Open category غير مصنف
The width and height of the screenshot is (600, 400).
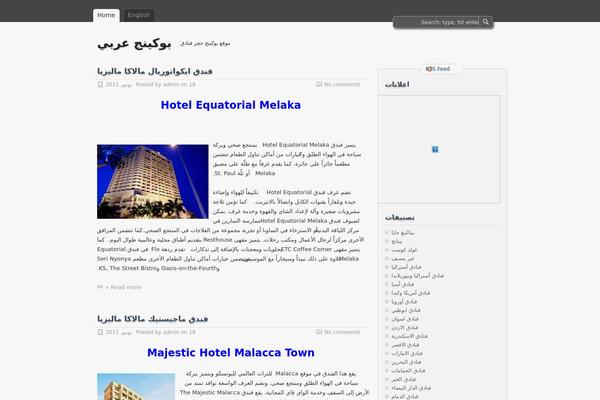click(403, 258)
